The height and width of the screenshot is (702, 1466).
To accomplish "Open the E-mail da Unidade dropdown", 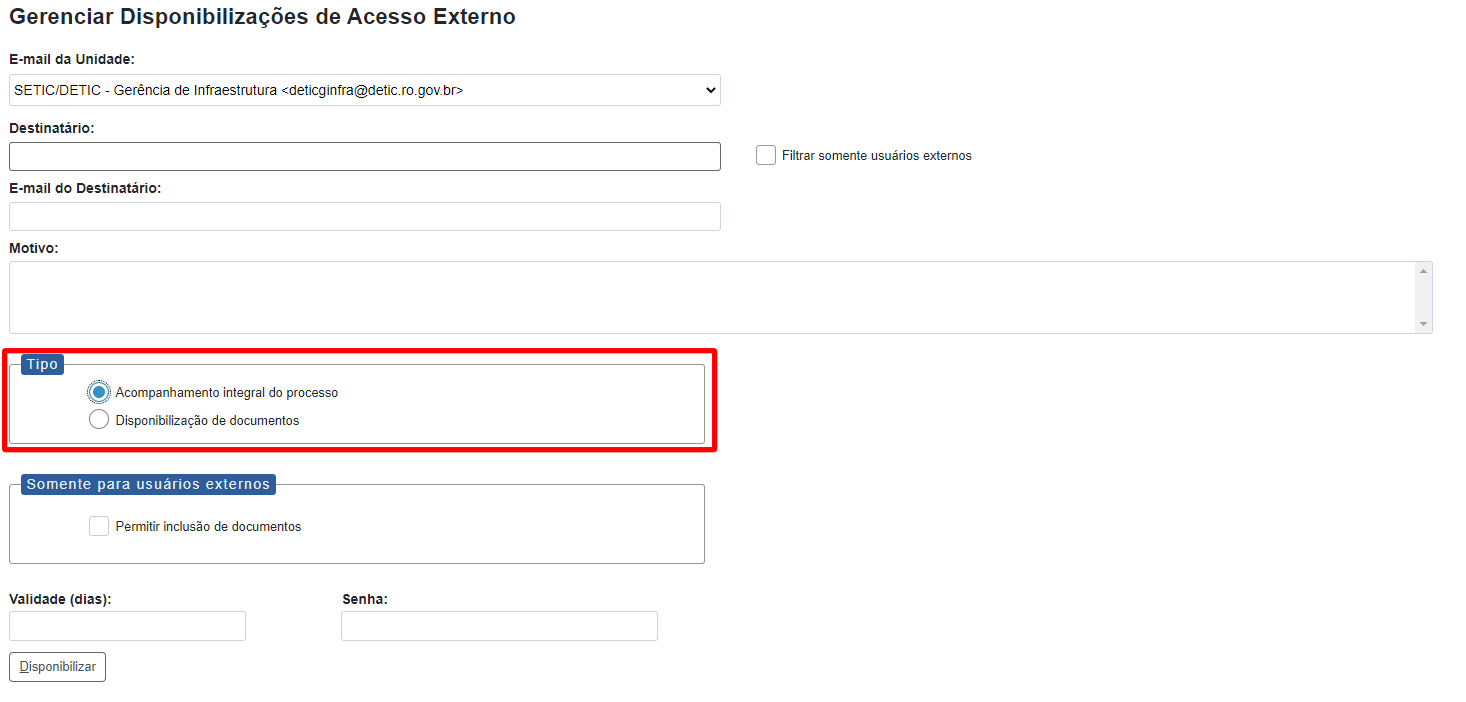I will [364, 89].
